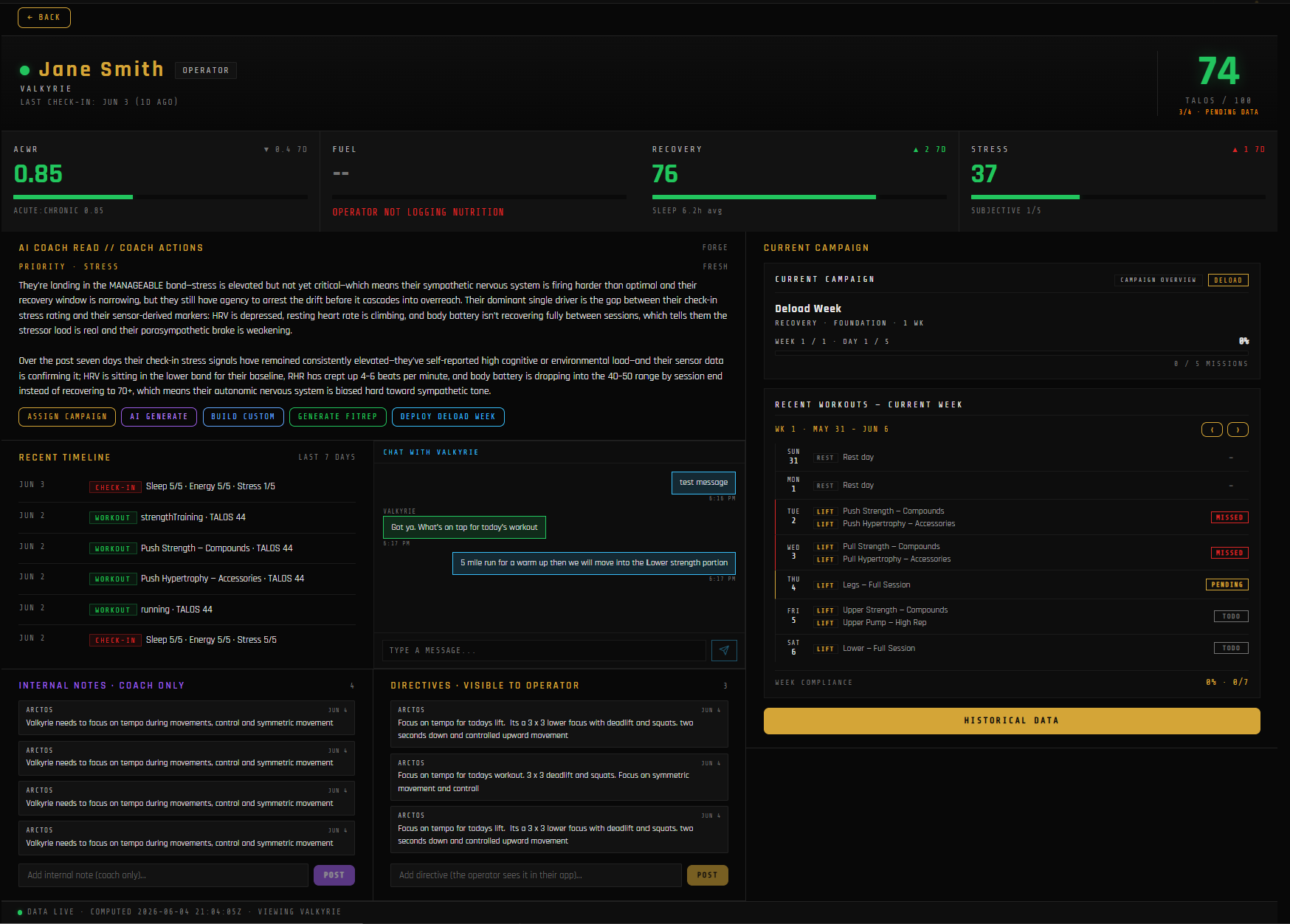Viewport: 1290px width, 924px height.
Task: Click the Back button
Action: click(44, 18)
